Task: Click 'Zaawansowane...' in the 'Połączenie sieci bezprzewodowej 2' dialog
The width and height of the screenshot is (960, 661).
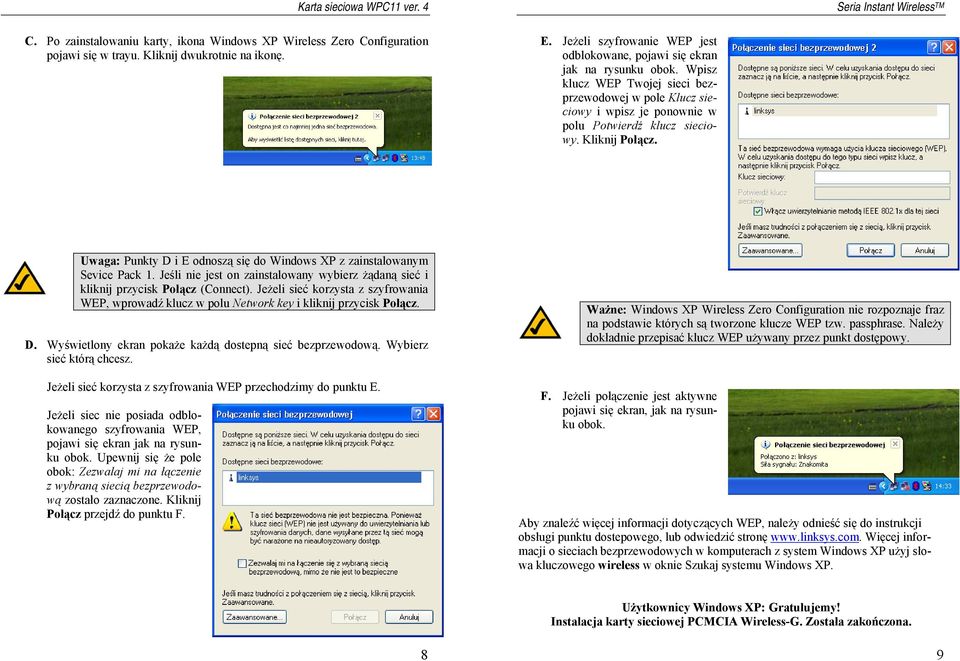Action: [770, 250]
